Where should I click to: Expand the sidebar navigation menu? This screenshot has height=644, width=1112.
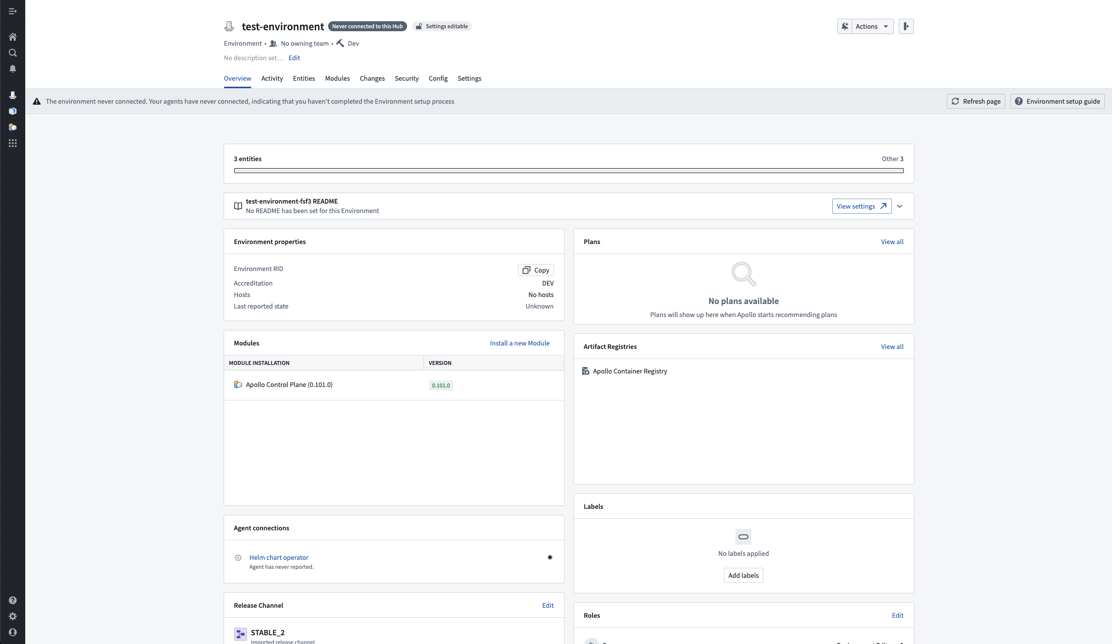[12, 11]
